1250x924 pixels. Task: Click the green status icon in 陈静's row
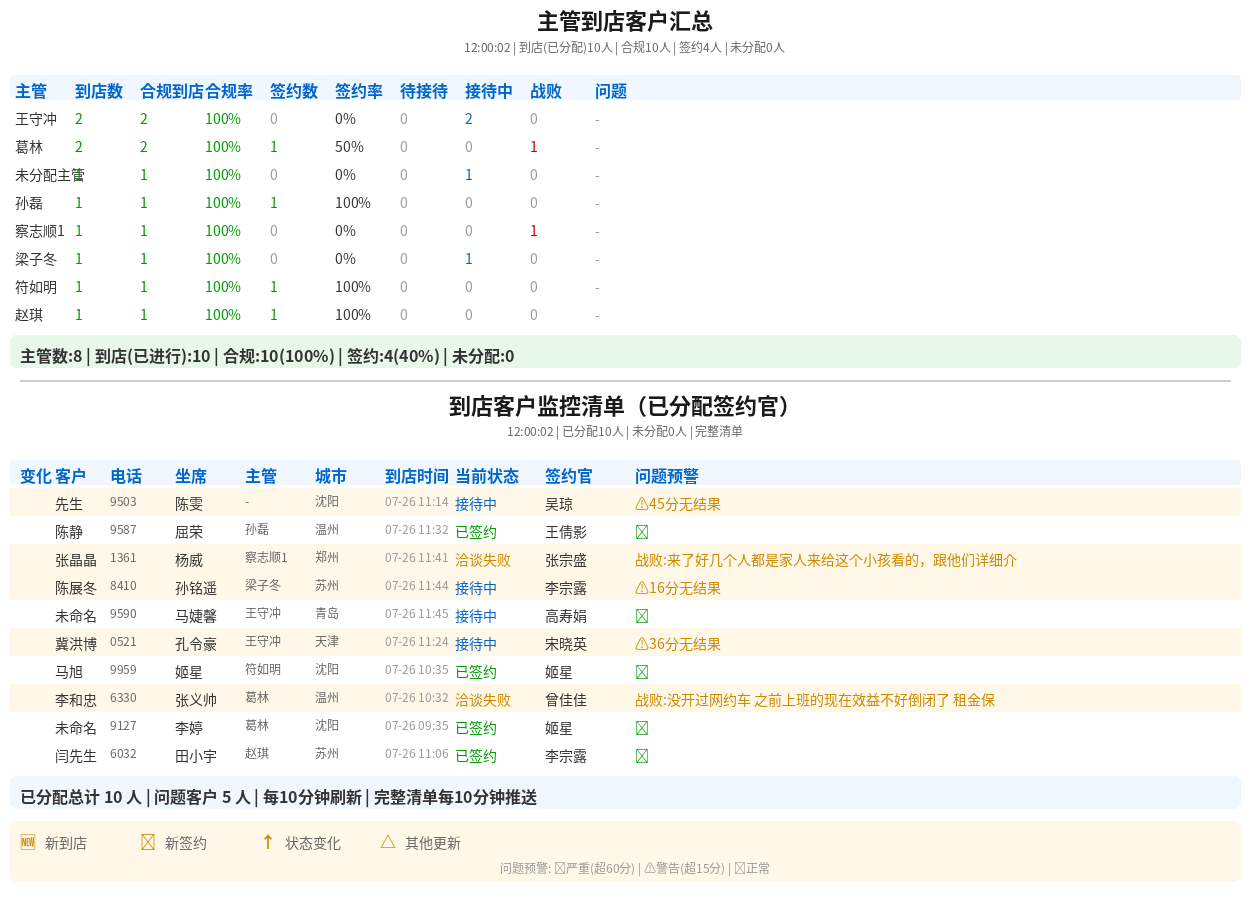[642, 532]
